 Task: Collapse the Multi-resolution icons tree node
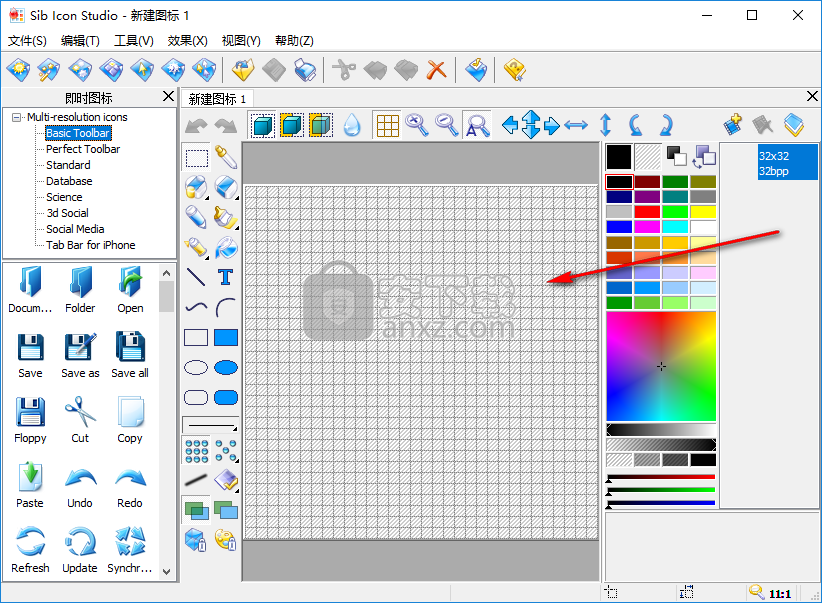pos(16,117)
